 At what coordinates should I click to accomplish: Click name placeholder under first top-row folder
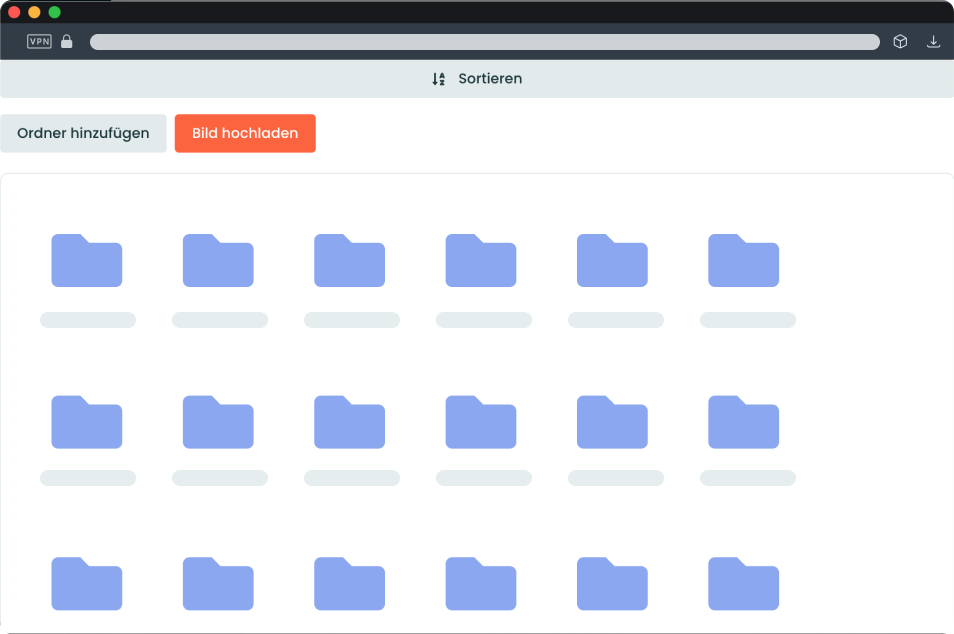pos(88,320)
